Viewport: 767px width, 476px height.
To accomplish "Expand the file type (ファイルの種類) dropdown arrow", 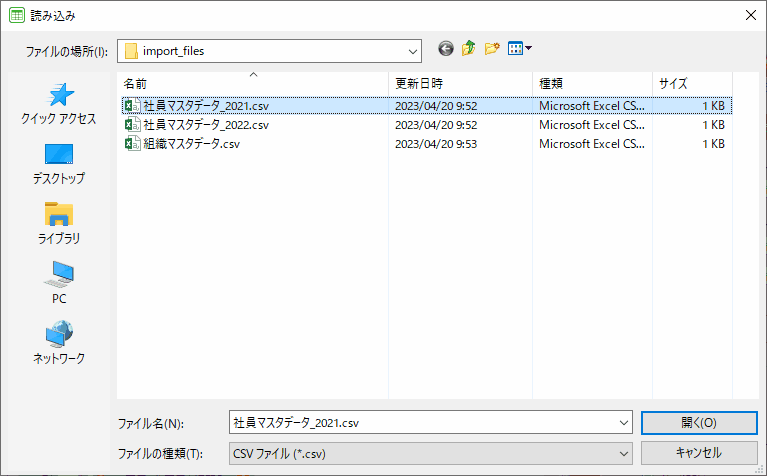I will 624,454.
